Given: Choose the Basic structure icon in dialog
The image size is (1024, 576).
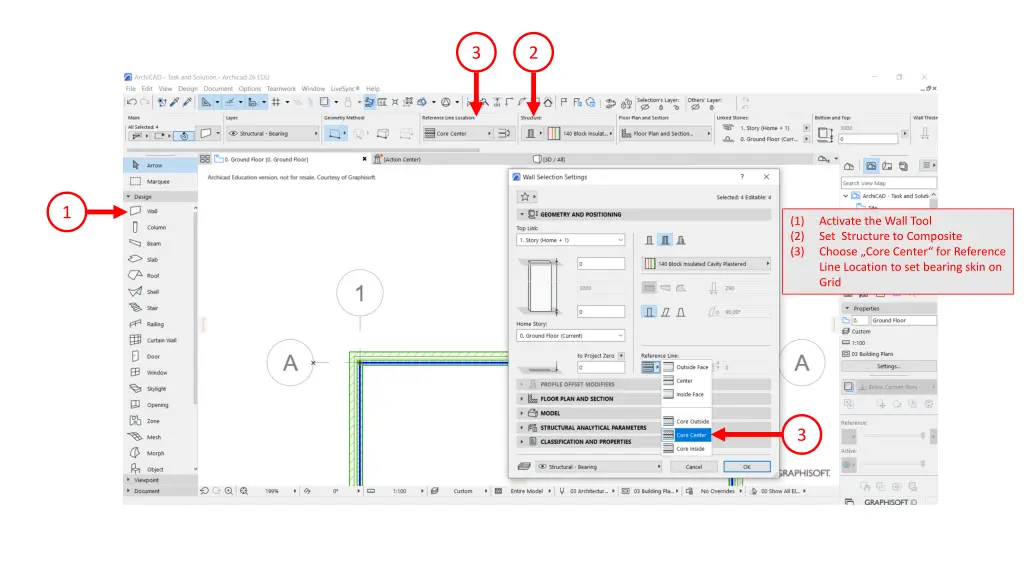Looking at the screenshot, I should pos(649,240).
